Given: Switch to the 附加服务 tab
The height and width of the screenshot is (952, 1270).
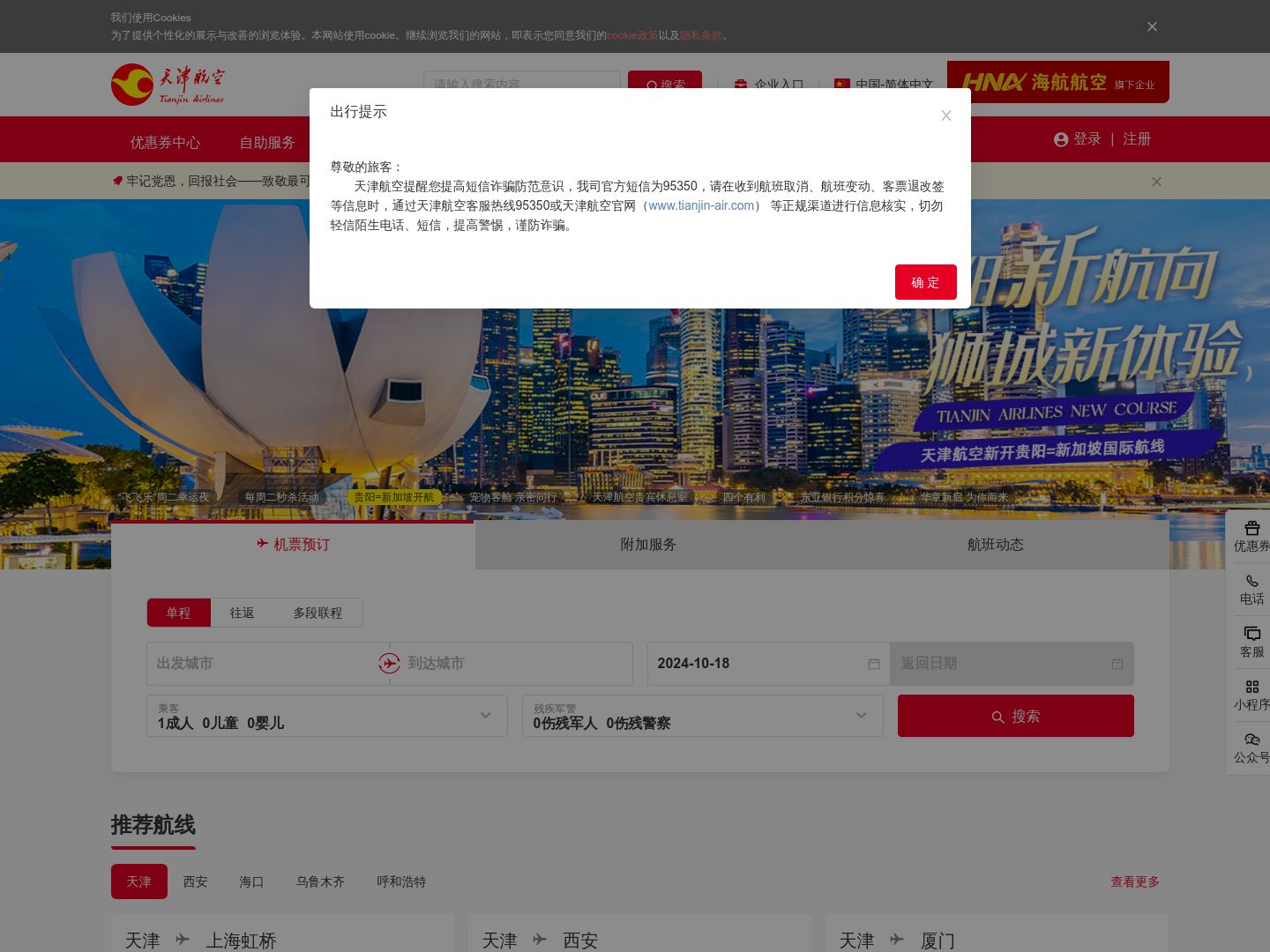Looking at the screenshot, I should click(x=648, y=545).
